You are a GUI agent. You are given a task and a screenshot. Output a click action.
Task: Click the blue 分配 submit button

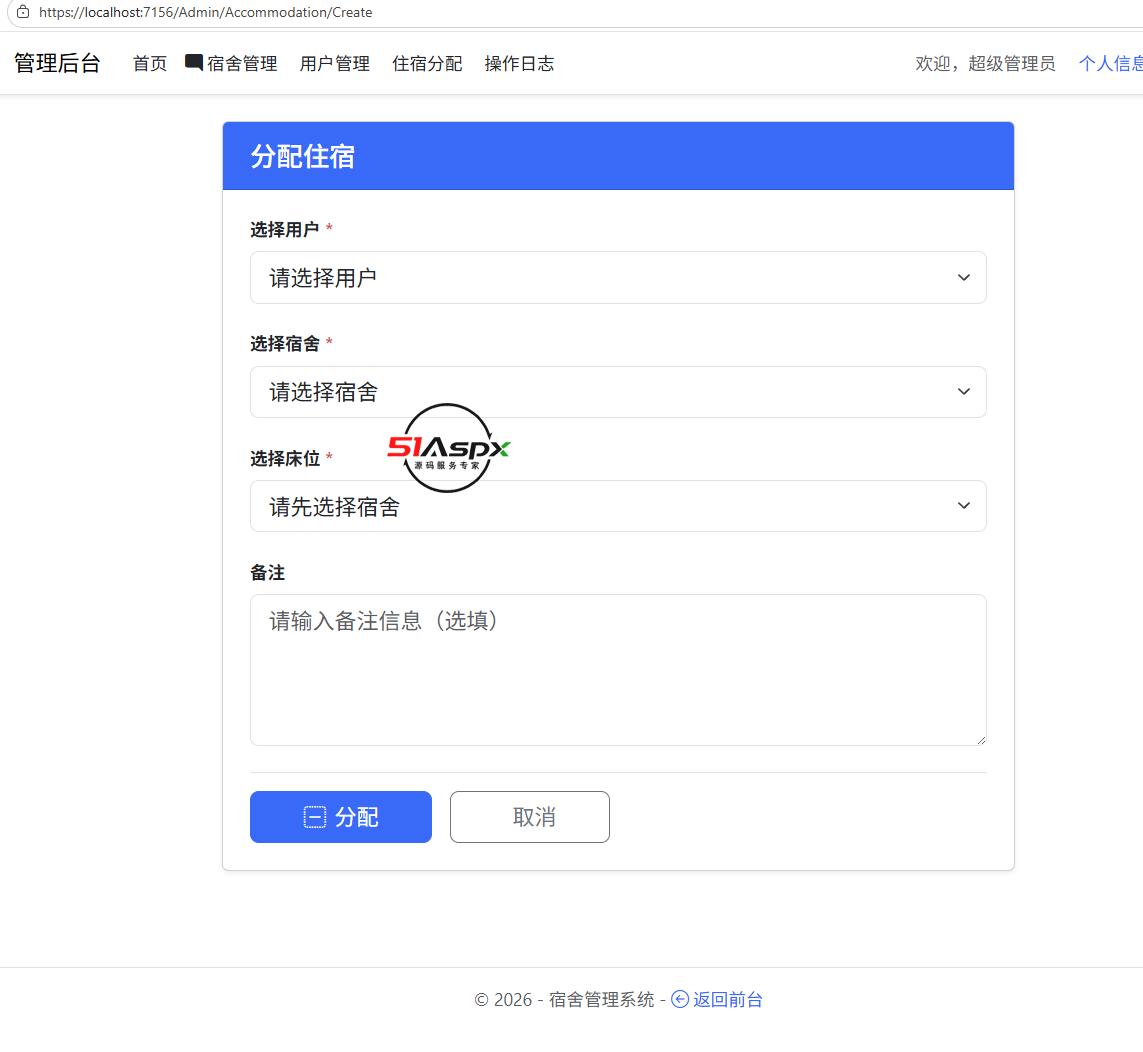(x=340, y=817)
